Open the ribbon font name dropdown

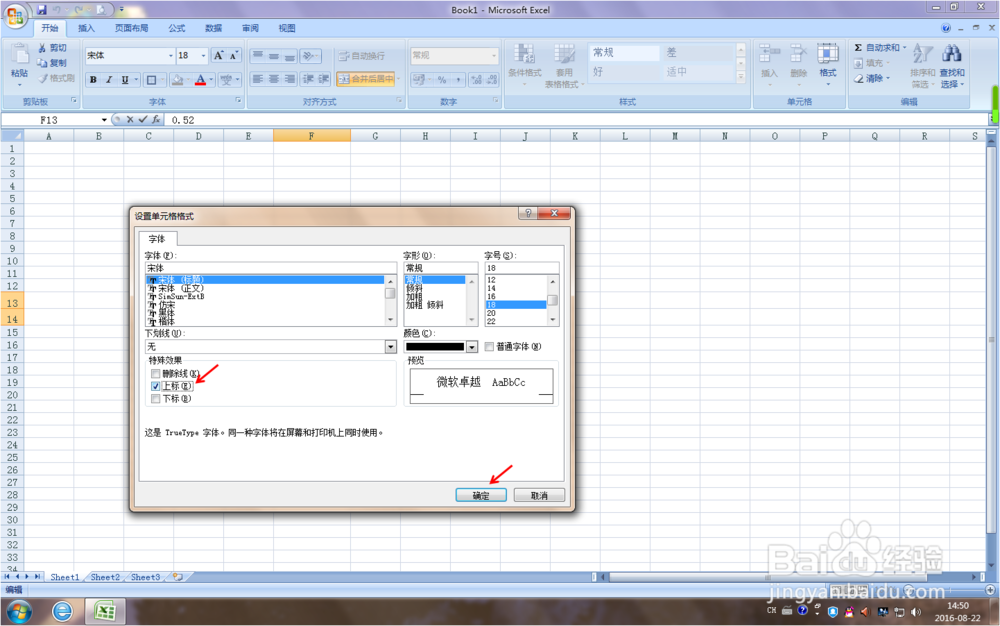pyautogui.click(x=170, y=56)
